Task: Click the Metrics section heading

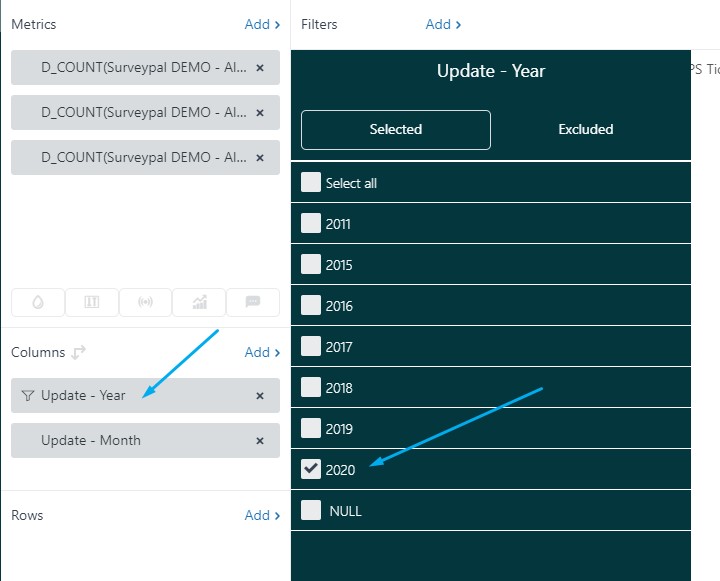Action: click(34, 24)
